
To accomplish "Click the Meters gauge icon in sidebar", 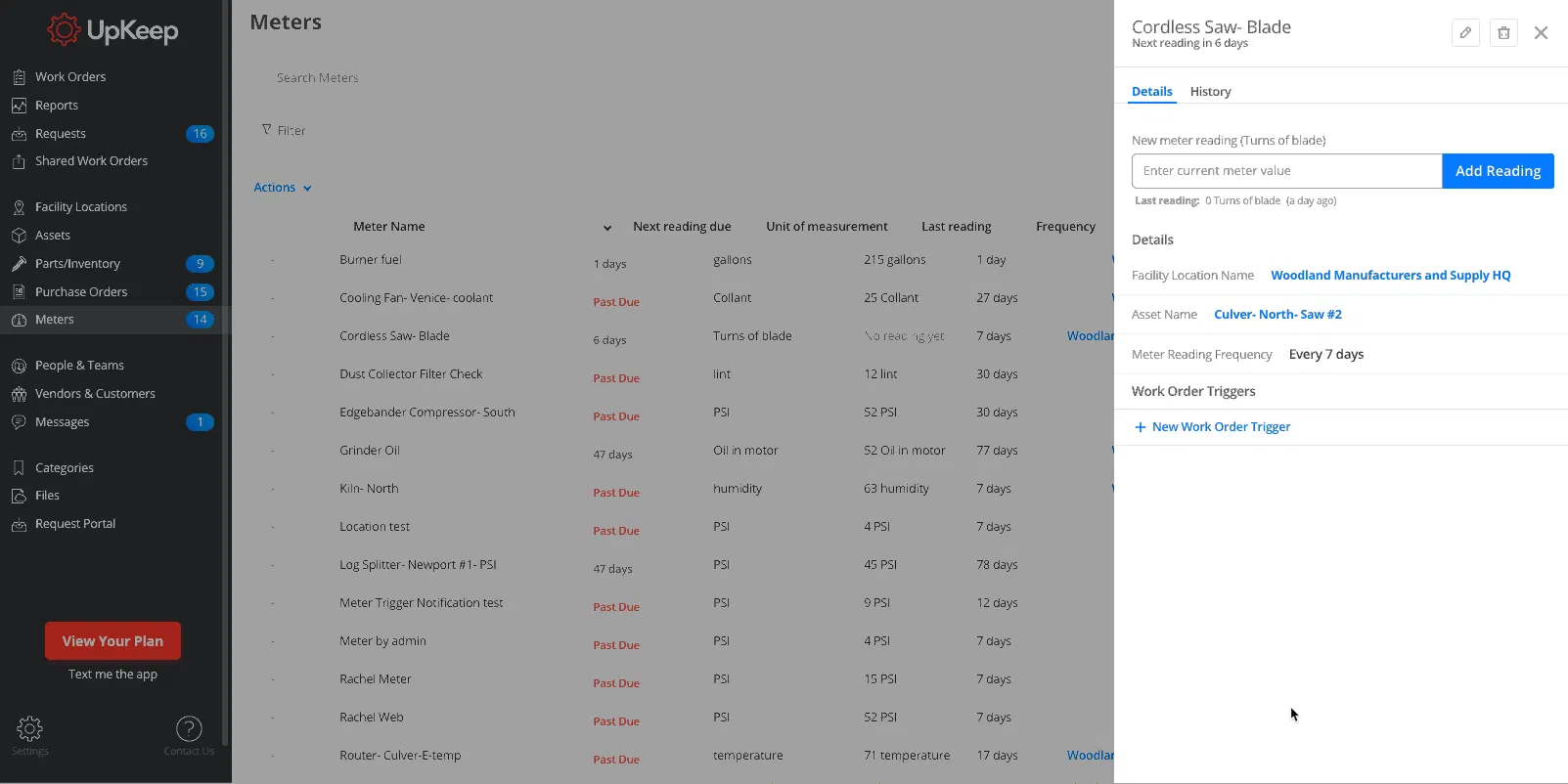I will tap(19, 320).
